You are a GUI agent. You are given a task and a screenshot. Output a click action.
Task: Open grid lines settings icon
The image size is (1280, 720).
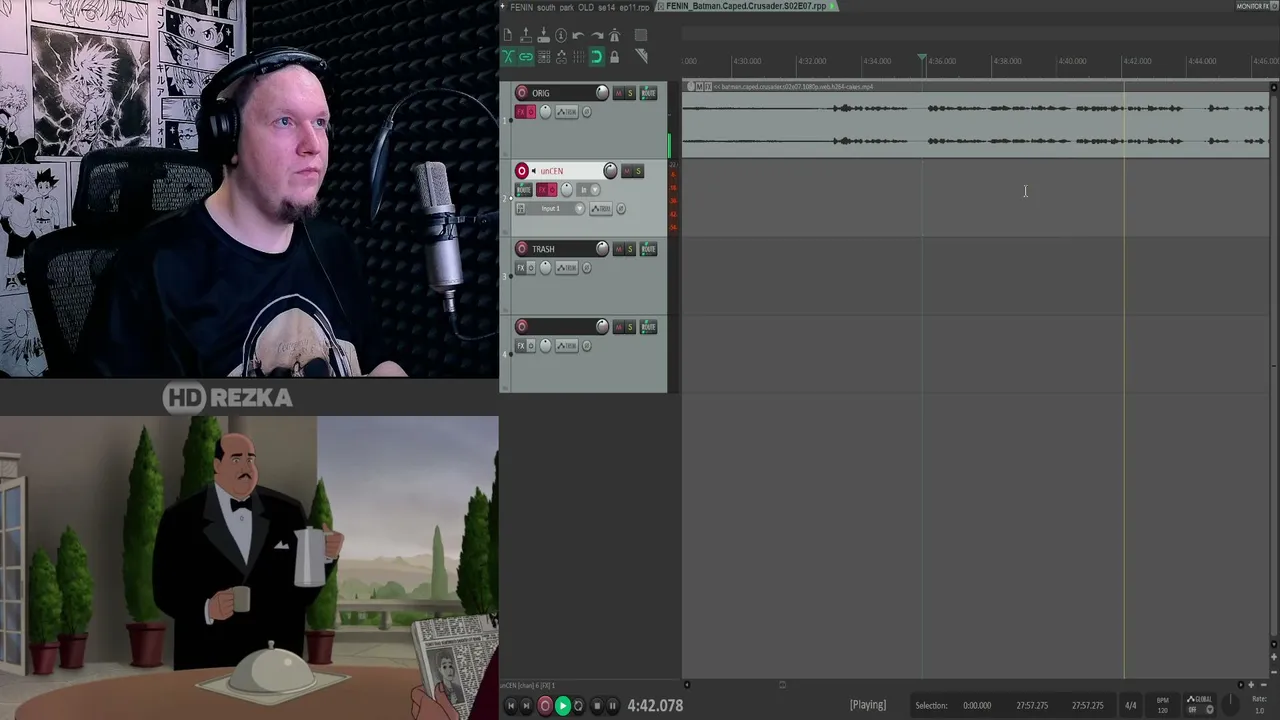tap(578, 57)
